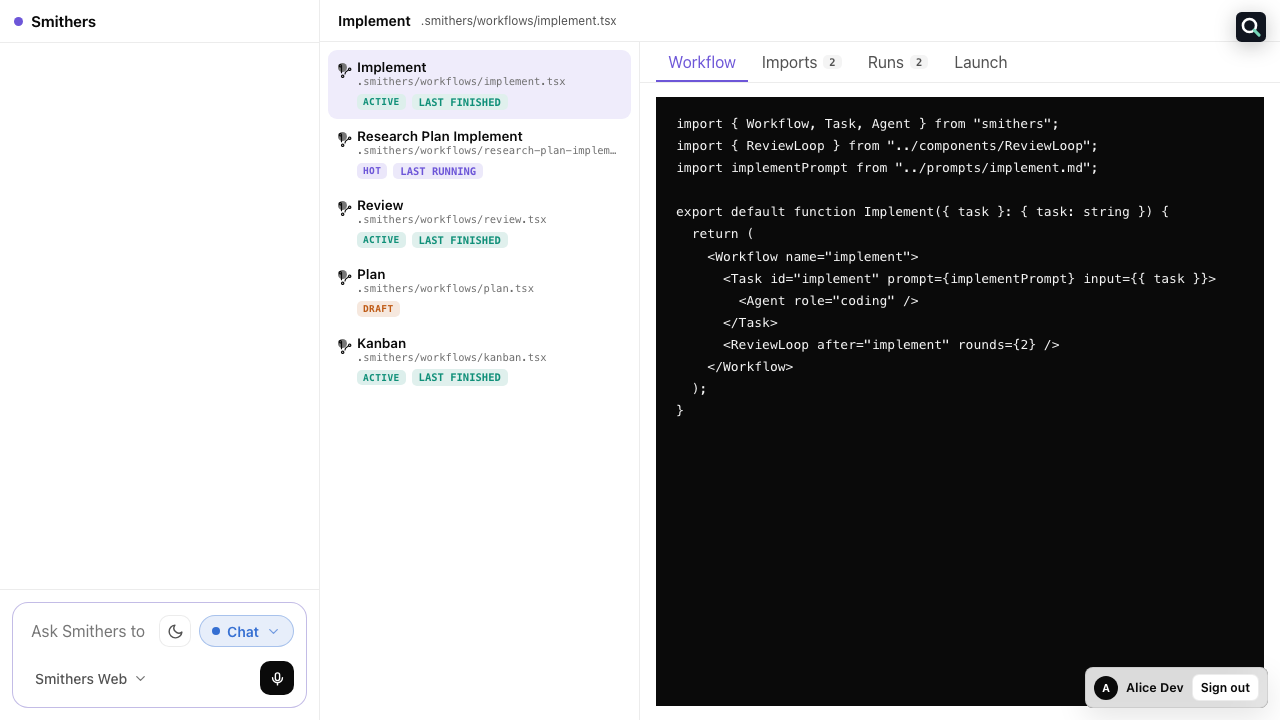Screen dimensions: 1280x720
Task: Click the HOT badge on Research Plan Implement
Action: point(372,171)
